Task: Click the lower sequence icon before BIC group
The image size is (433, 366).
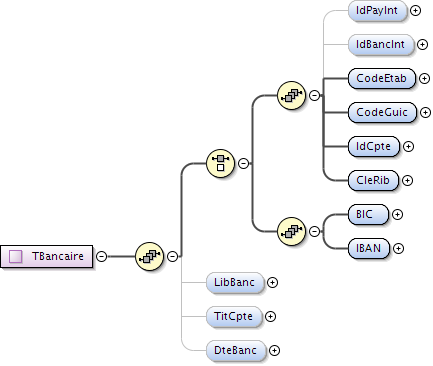Action: (292, 231)
